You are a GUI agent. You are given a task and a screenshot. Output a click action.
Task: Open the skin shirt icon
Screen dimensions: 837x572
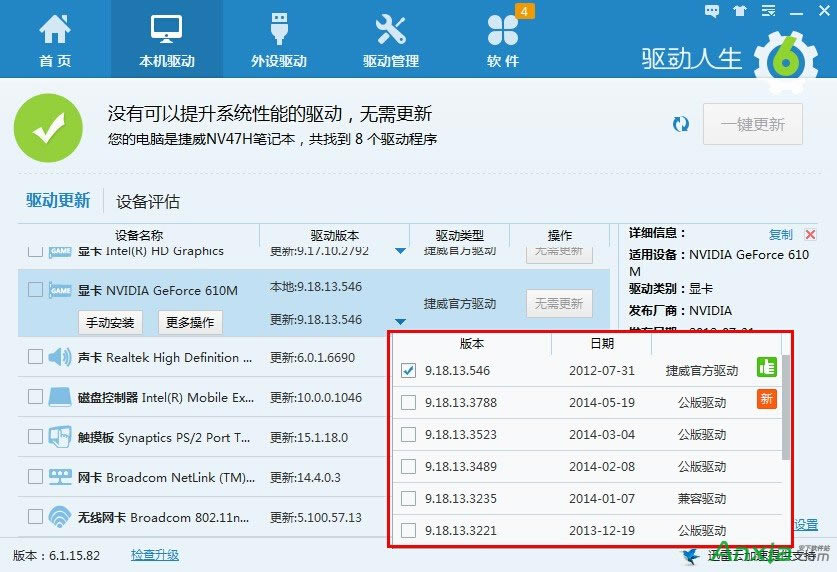coord(739,11)
